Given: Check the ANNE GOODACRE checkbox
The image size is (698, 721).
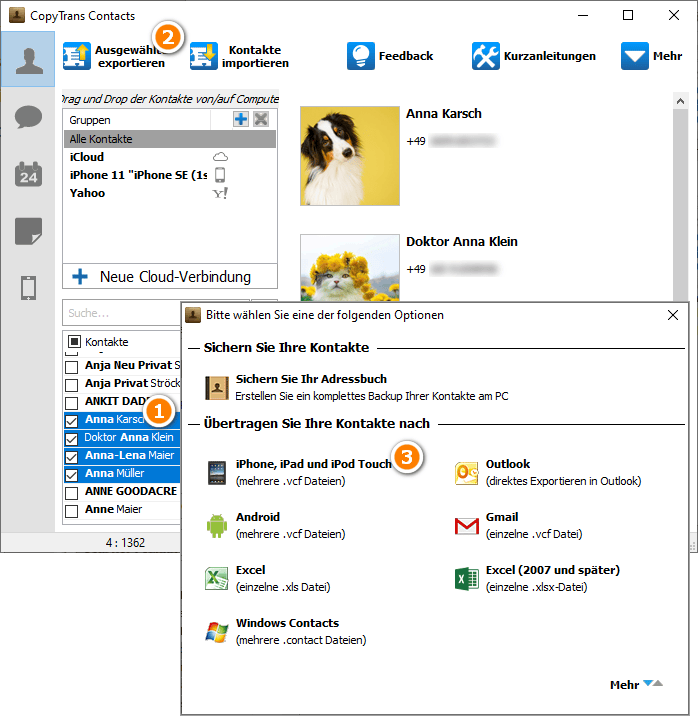Looking at the screenshot, I should tap(71, 493).
